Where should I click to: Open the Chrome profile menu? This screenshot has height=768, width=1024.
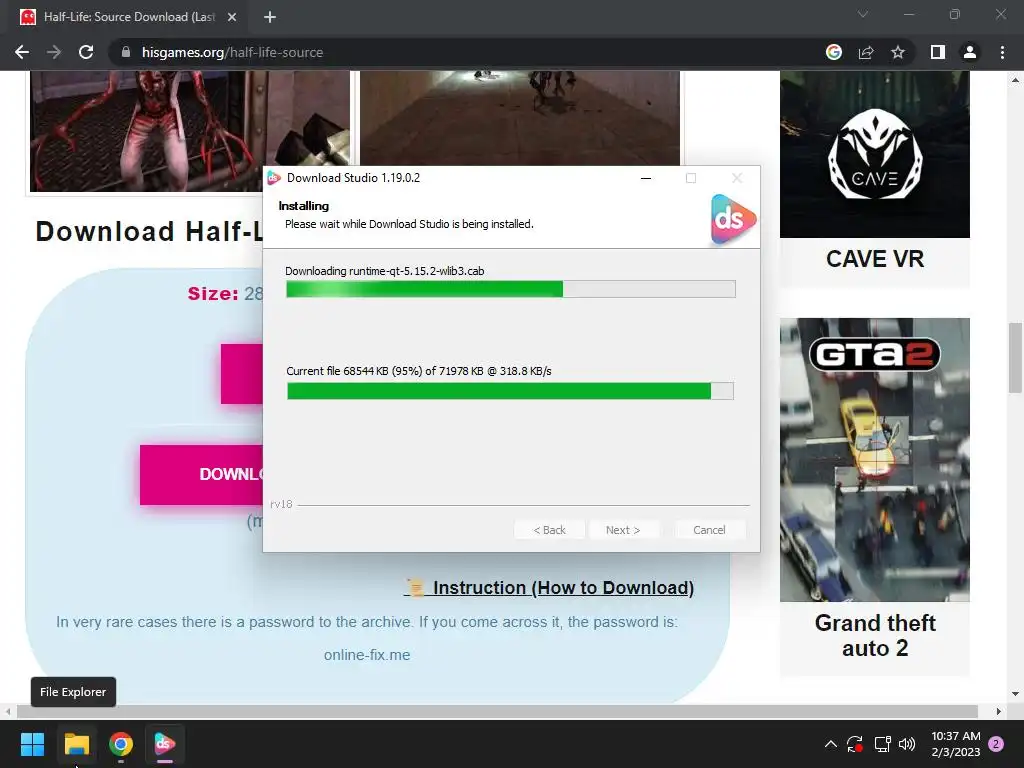pos(970,52)
